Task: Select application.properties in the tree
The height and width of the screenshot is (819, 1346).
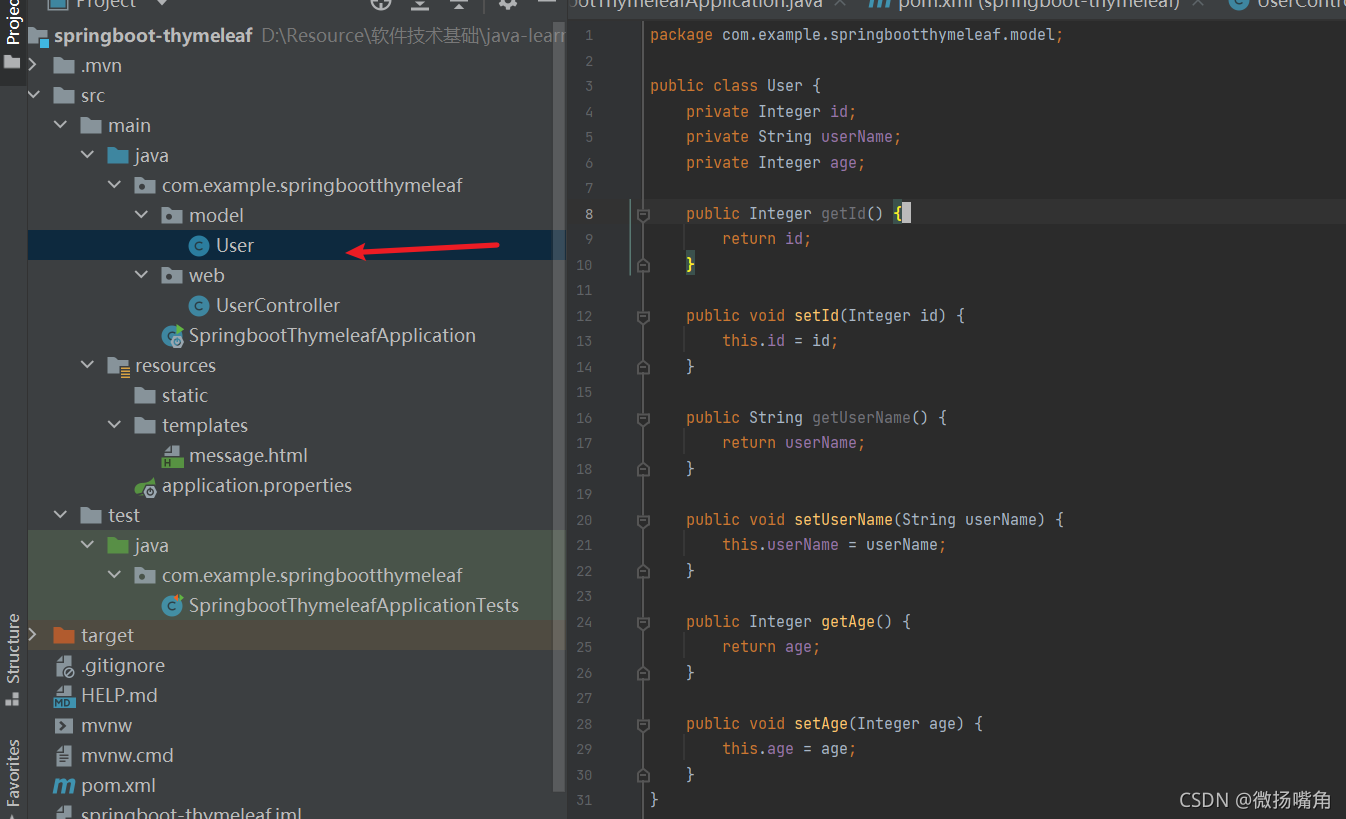Action: pyautogui.click(x=257, y=486)
